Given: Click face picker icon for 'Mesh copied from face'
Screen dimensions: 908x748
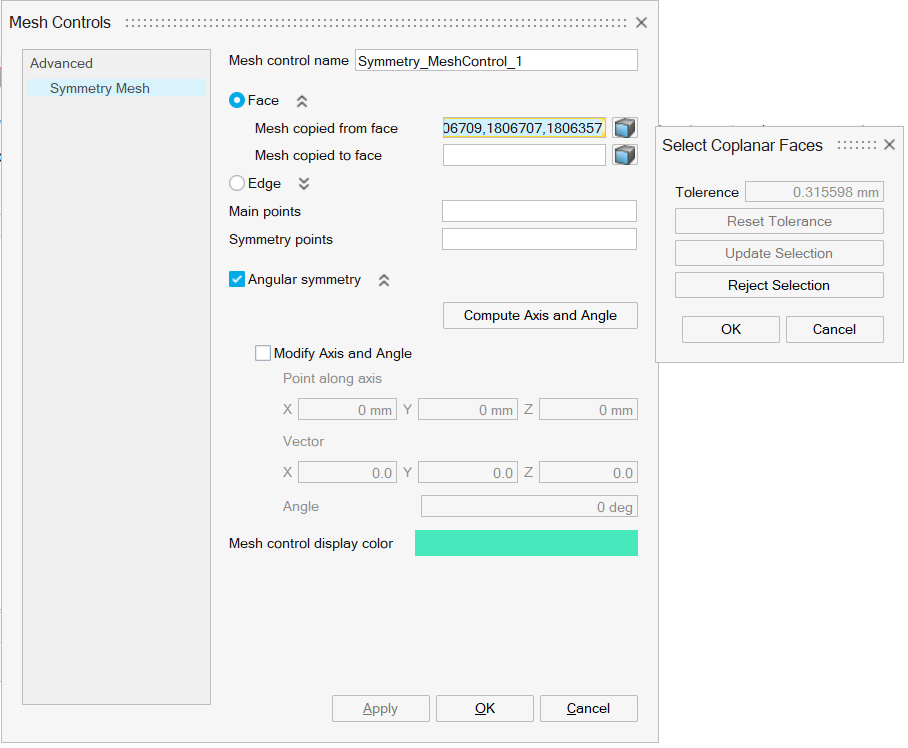Looking at the screenshot, I should (625, 128).
